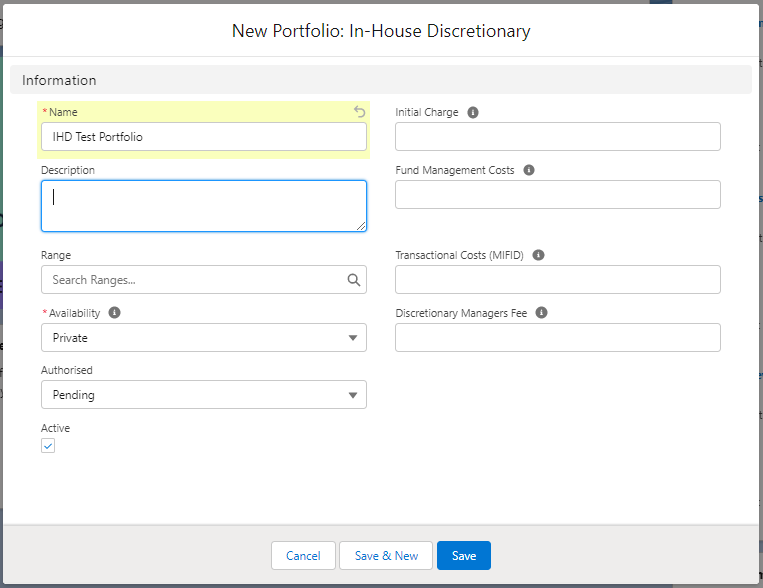763x588 pixels.
Task: Focus the Name text field
Action: (204, 137)
